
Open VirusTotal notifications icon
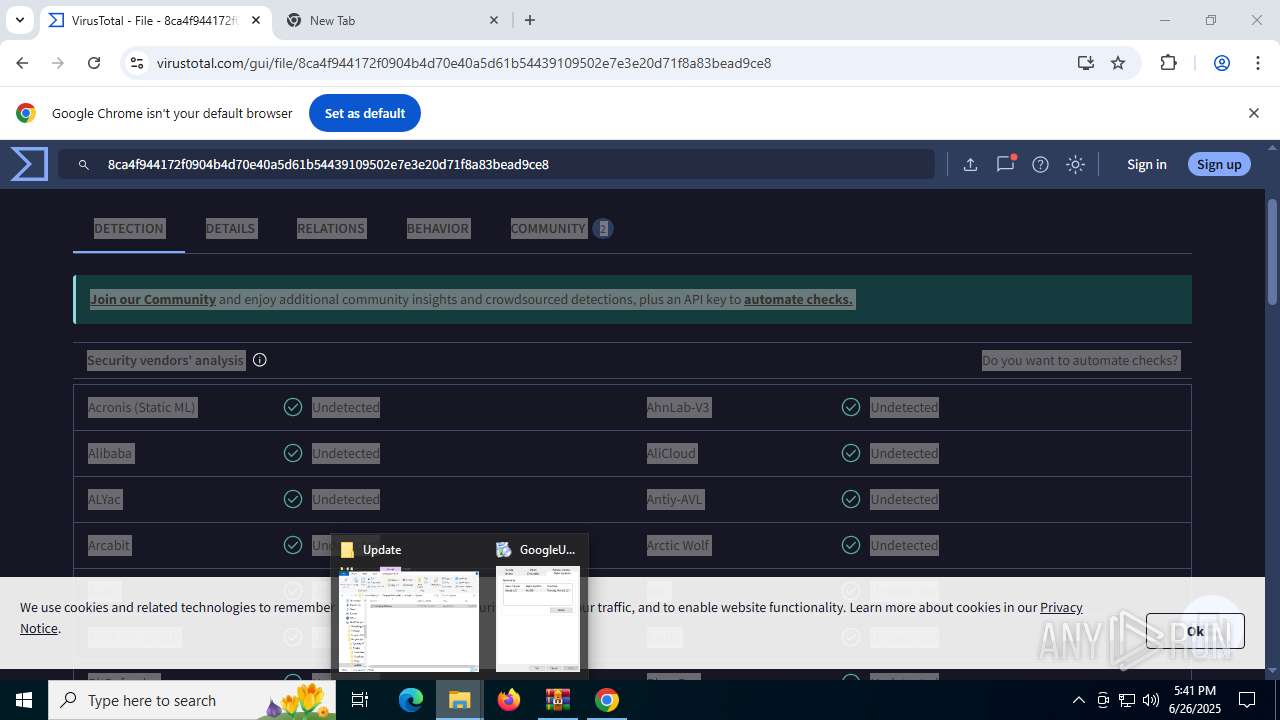tap(1005, 165)
